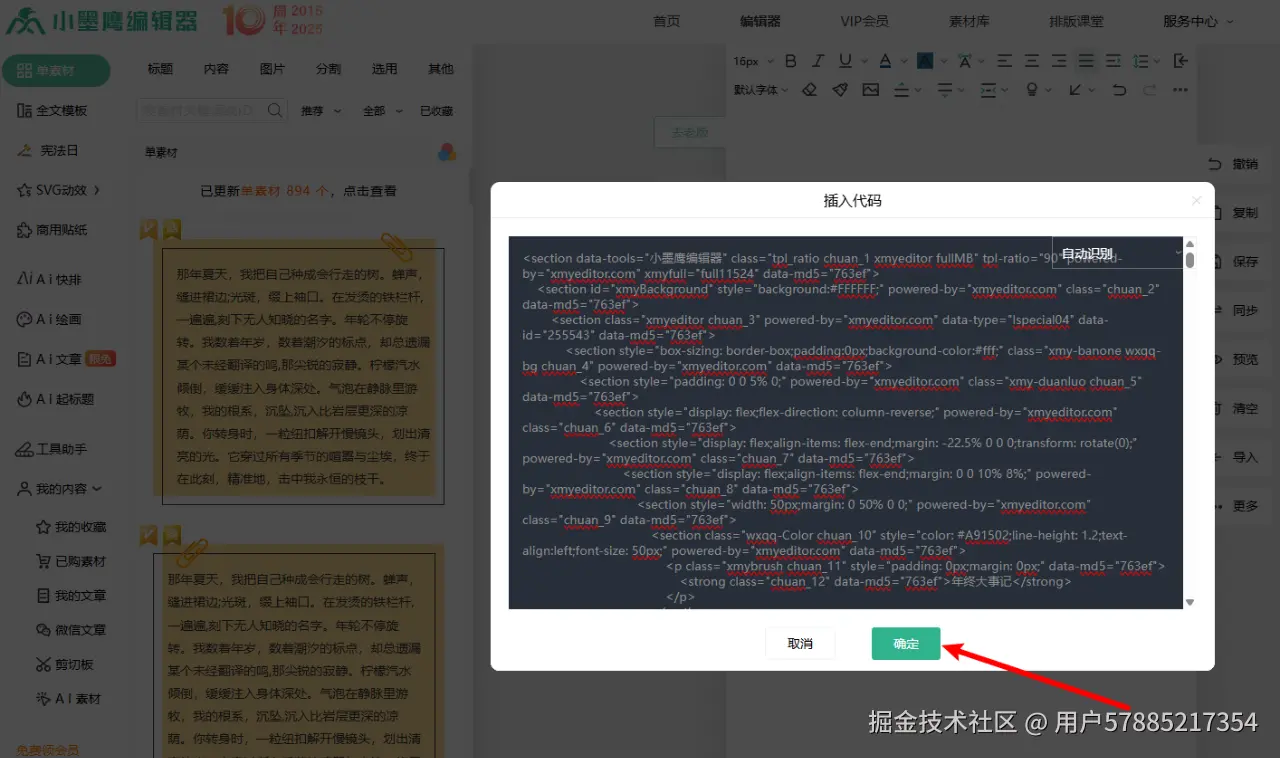The image size is (1280, 758).
Task: Toggle bold formatting in editor toolbar
Action: [790, 61]
